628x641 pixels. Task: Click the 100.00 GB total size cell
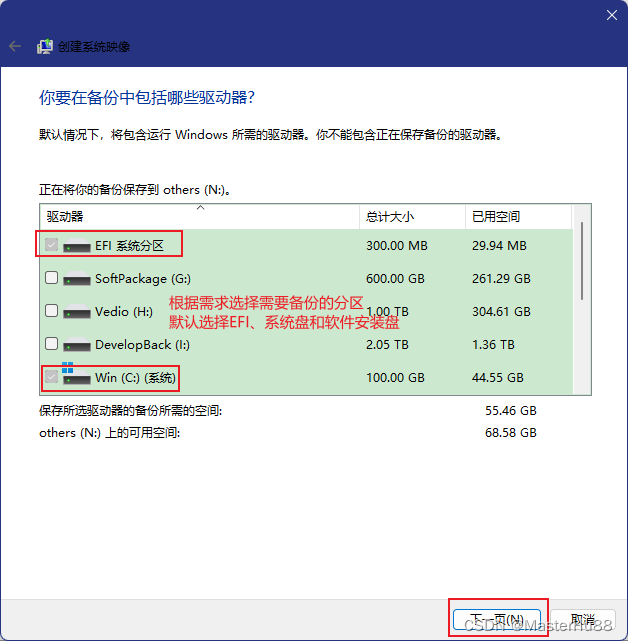[x=395, y=378]
